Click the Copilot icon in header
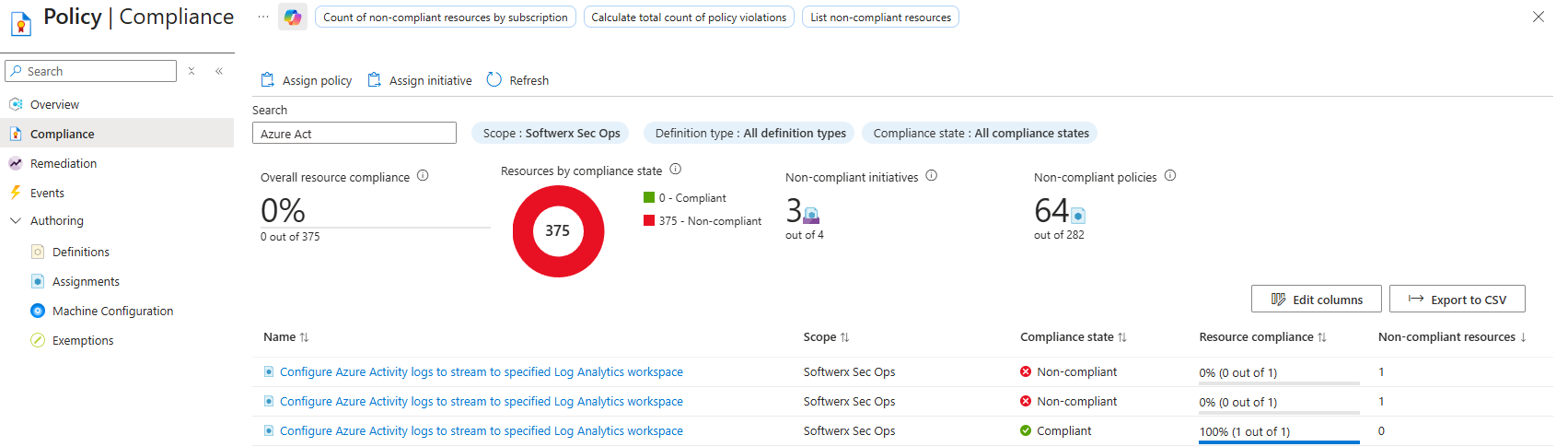The image size is (1568, 447). pos(293,18)
